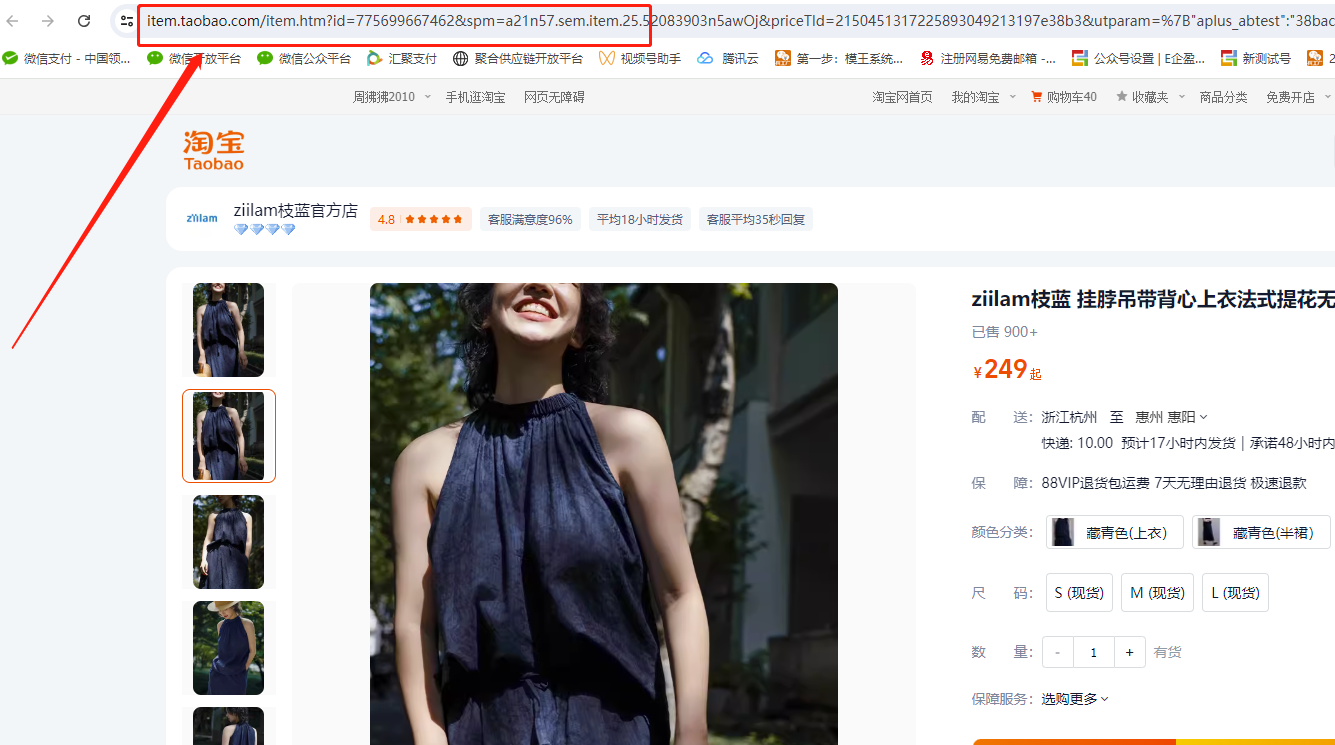Screen dimensions: 1335x745
Task: Select size L (现货)
Action: click(x=1235, y=593)
